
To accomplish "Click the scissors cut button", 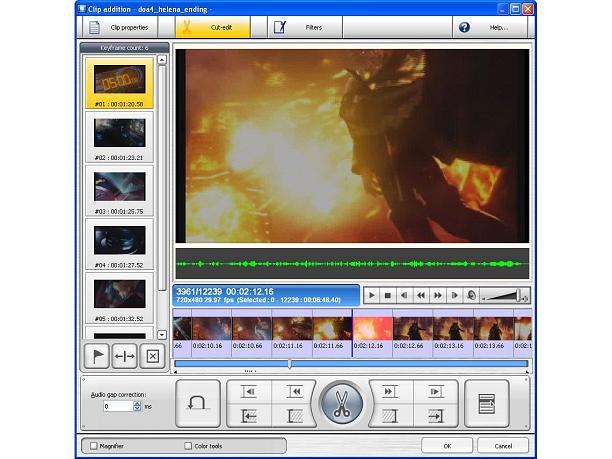I will click(341, 404).
